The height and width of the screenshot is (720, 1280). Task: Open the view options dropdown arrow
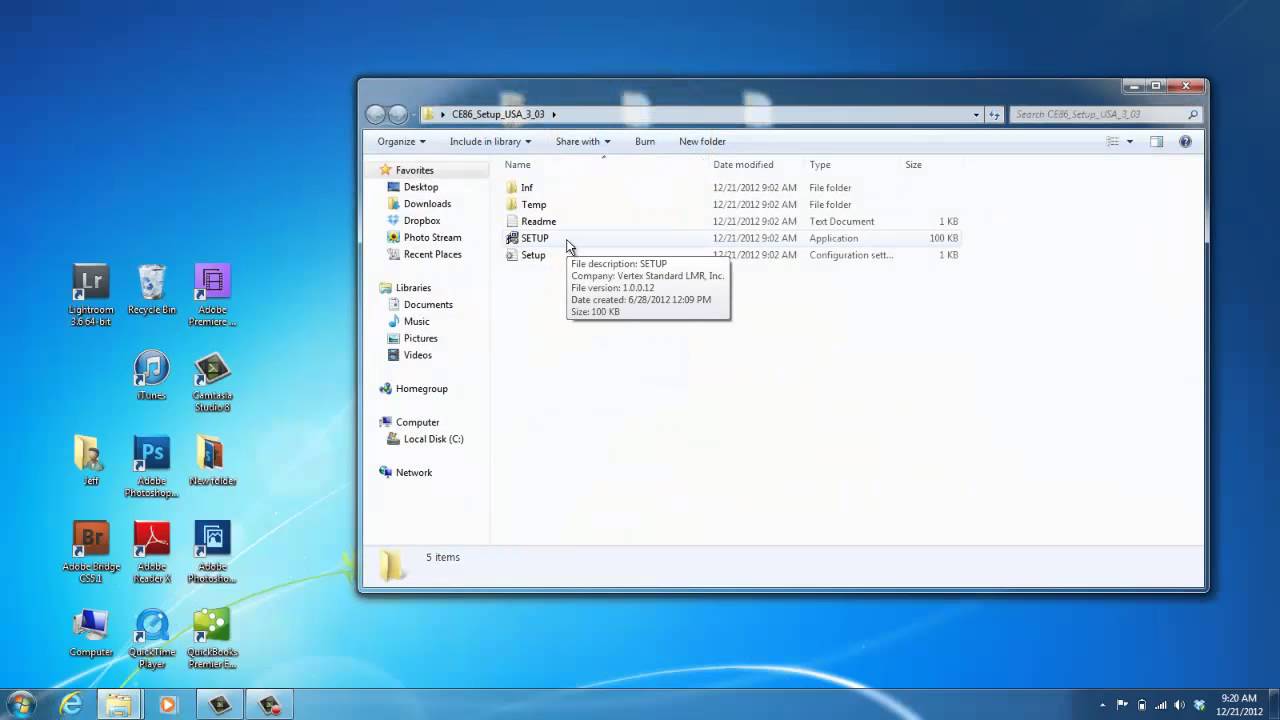point(1130,142)
